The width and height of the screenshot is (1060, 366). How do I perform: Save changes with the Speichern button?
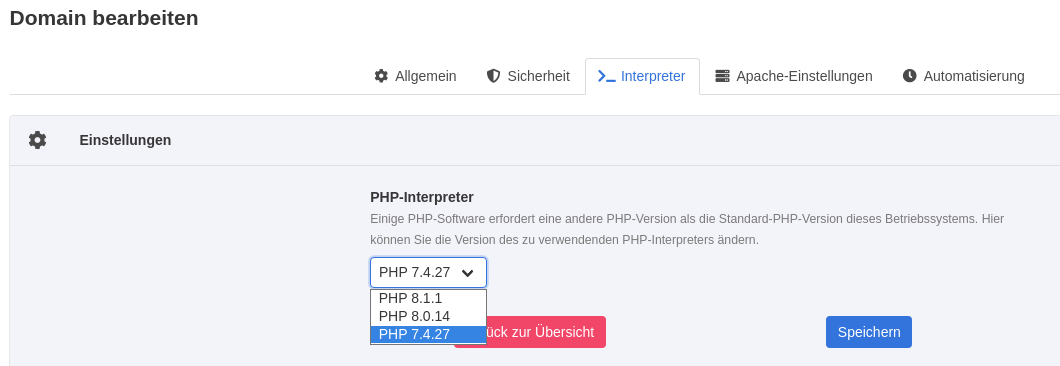tap(869, 332)
